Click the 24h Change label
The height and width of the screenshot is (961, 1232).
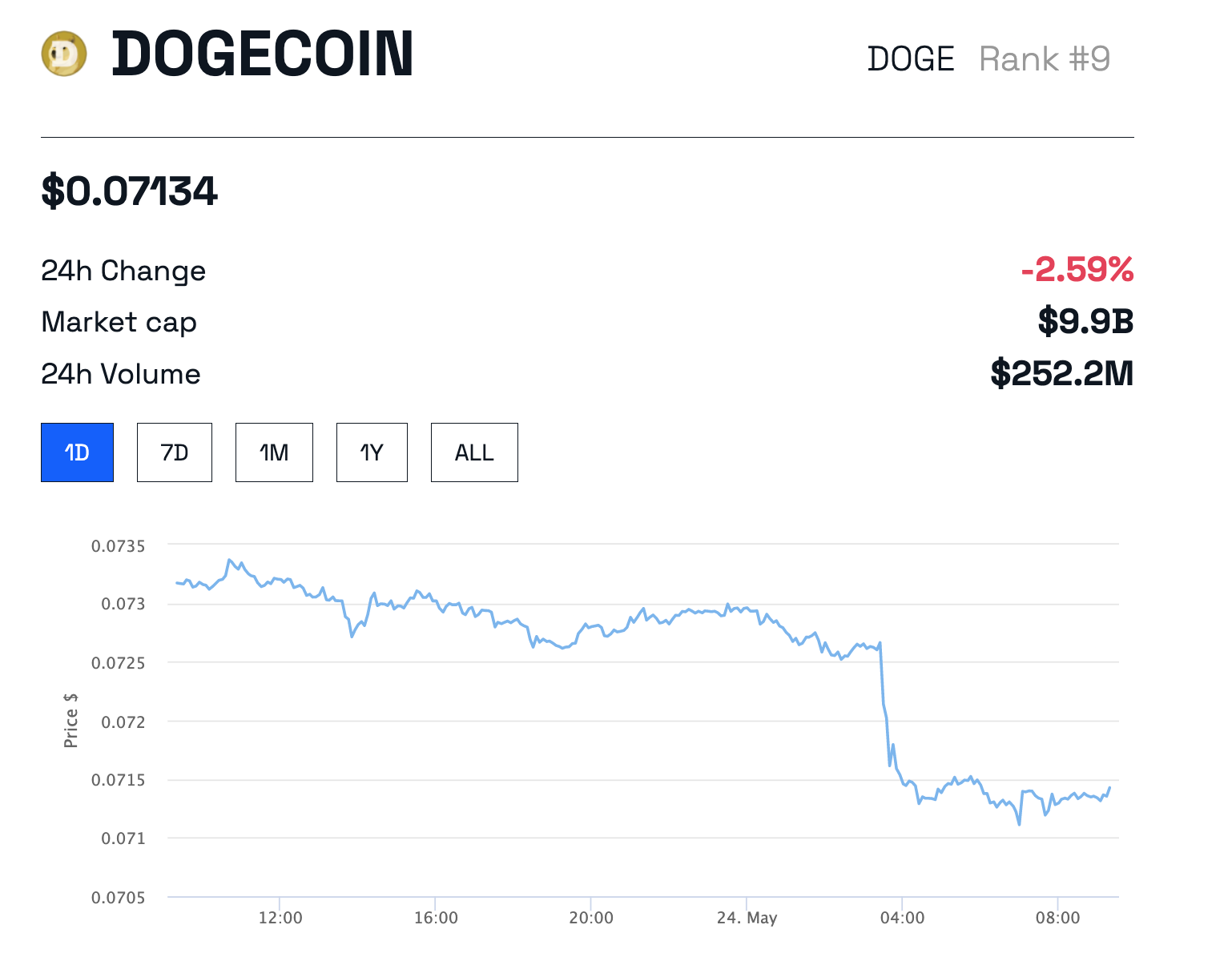coord(123,271)
